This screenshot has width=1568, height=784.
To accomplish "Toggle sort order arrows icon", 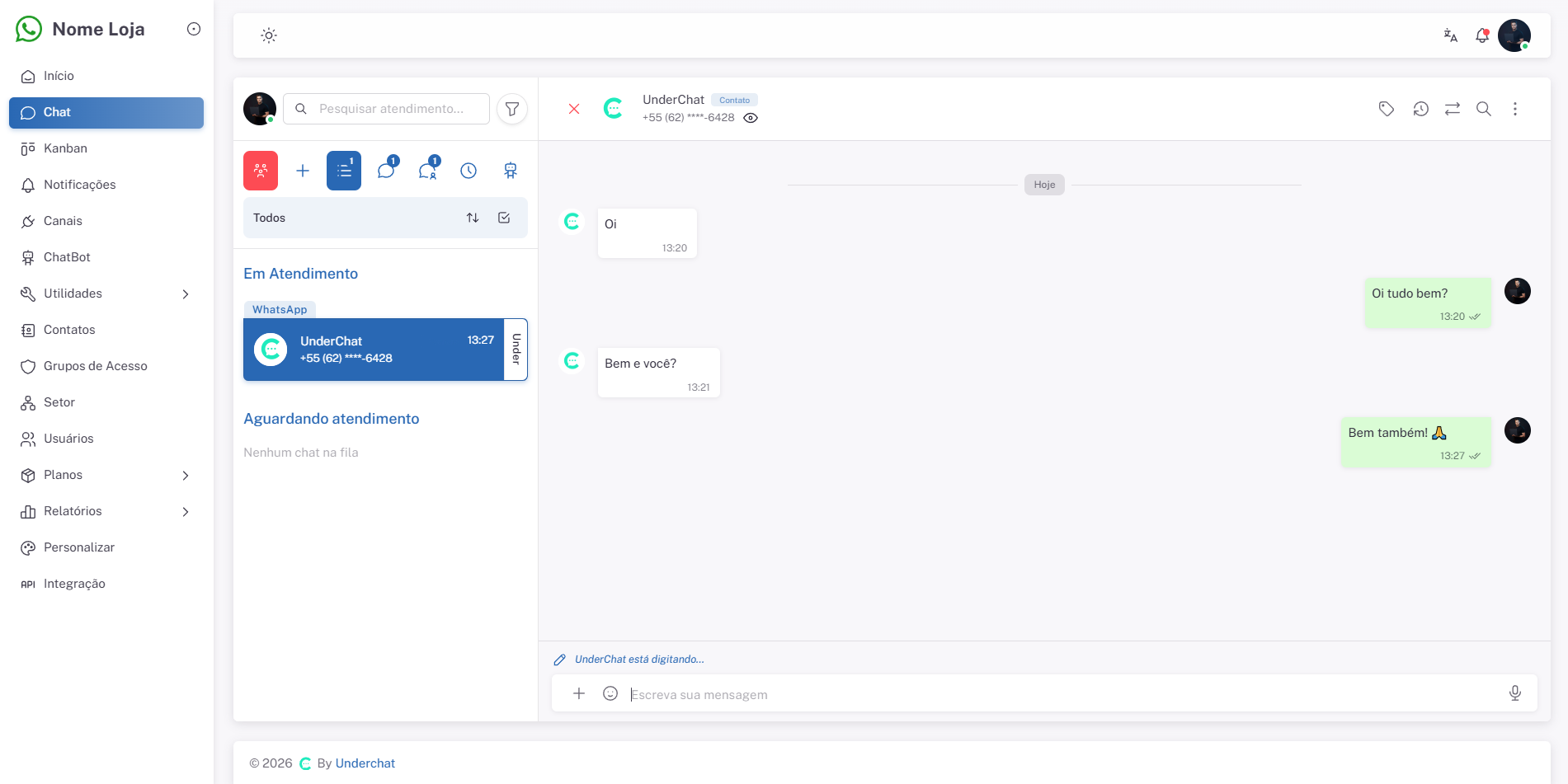I will (473, 218).
